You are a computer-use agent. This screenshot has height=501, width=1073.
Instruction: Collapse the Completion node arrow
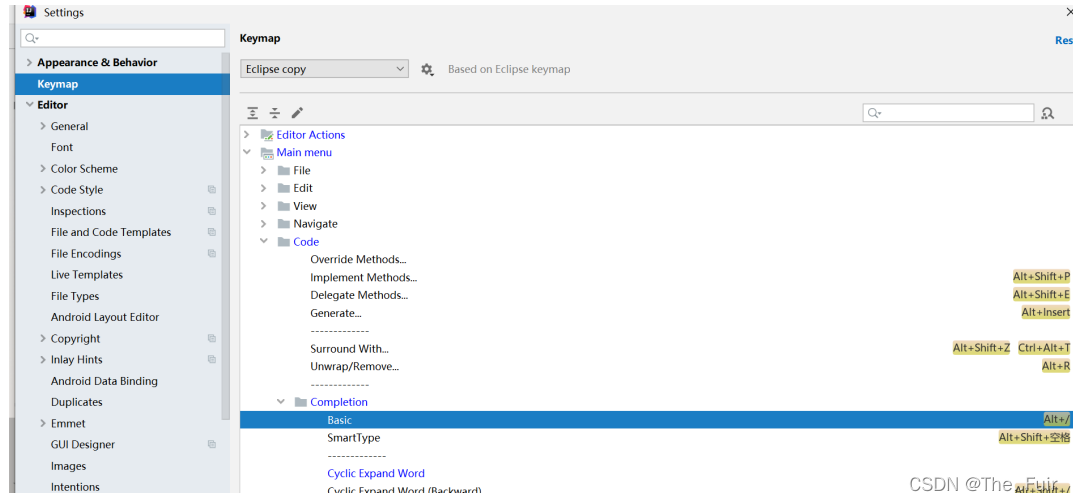281,402
